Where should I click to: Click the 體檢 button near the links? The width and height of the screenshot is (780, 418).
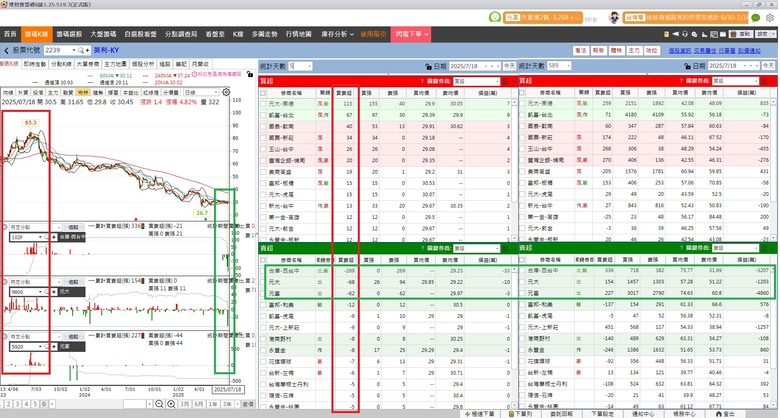pyautogui.click(x=616, y=51)
